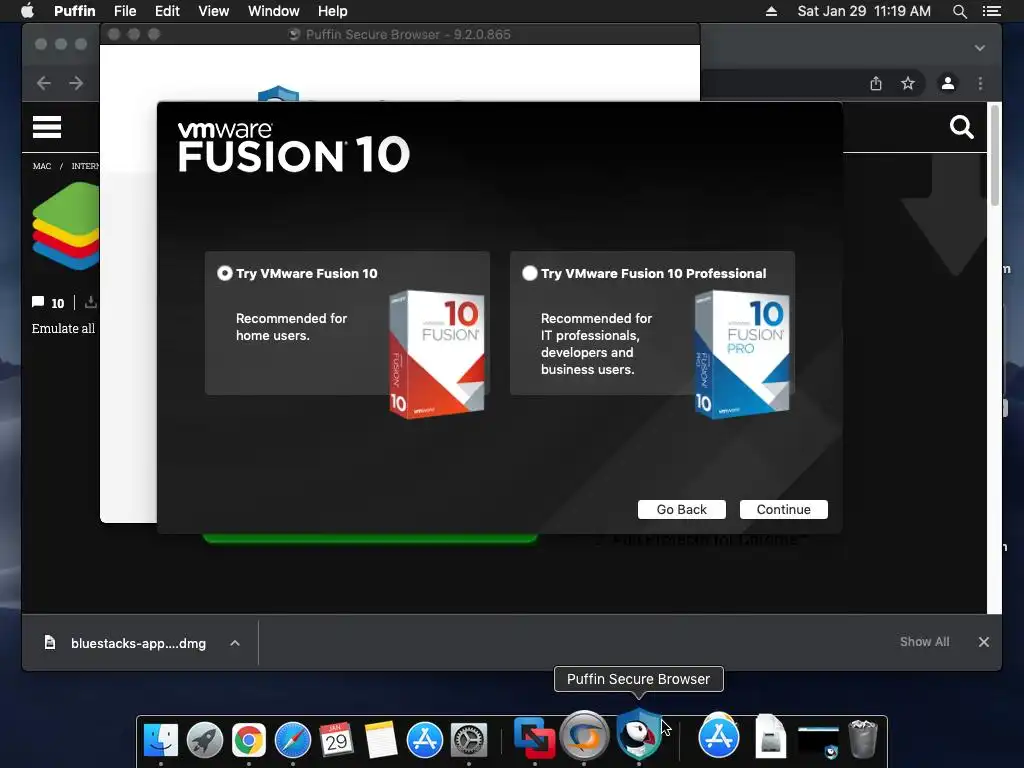Open the View menu
1024x768 pixels.
tap(214, 11)
